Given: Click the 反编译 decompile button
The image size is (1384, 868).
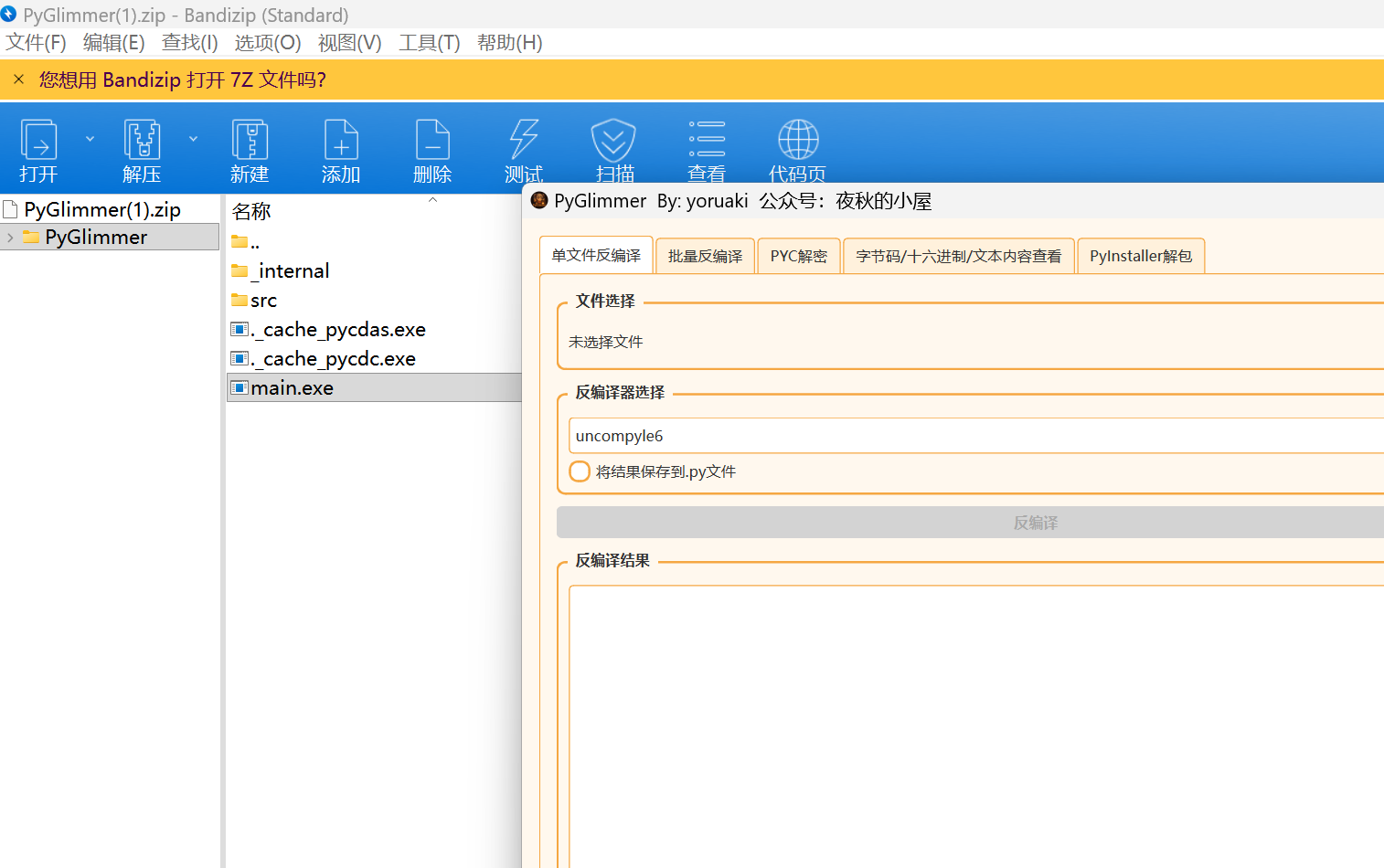Looking at the screenshot, I should (x=970, y=523).
